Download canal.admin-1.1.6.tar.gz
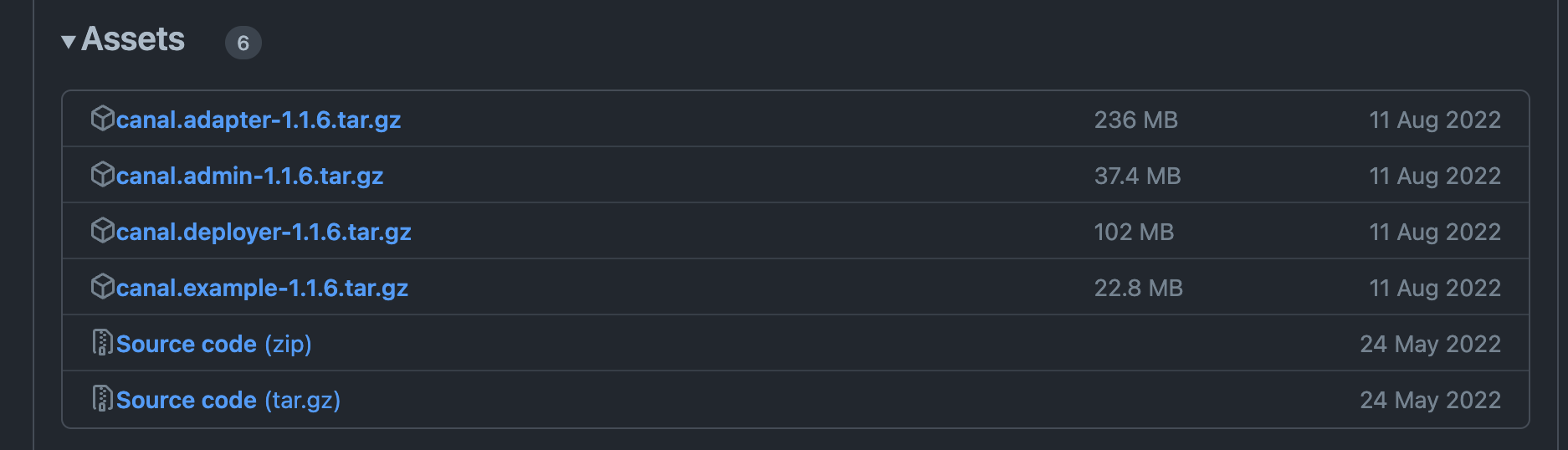Screen dimensions: 1568x450 pyautogui.click(x=249, y=176)
